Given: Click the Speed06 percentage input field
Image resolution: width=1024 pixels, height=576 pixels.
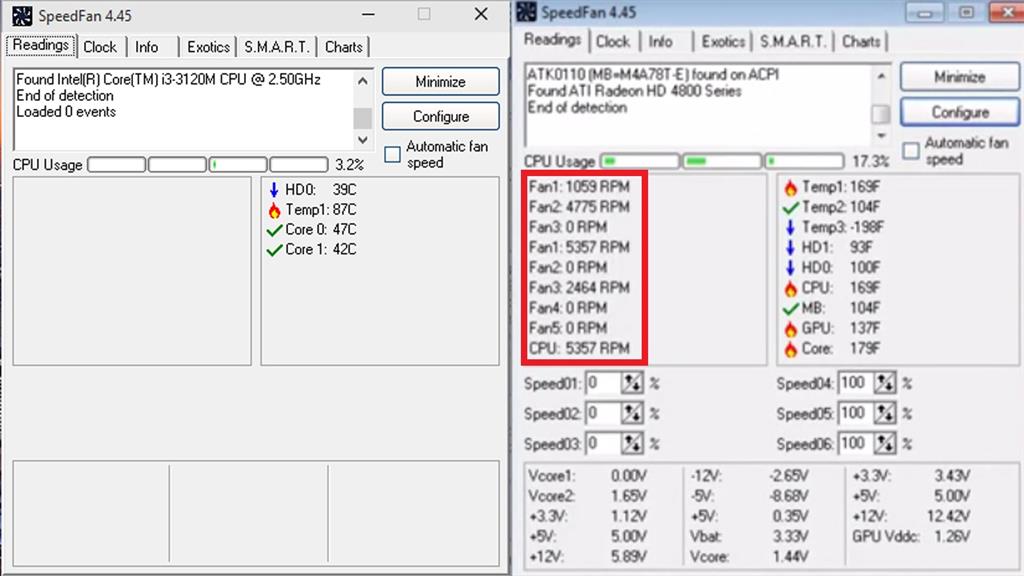Looking at the screenshot, I should coord(856,444).
